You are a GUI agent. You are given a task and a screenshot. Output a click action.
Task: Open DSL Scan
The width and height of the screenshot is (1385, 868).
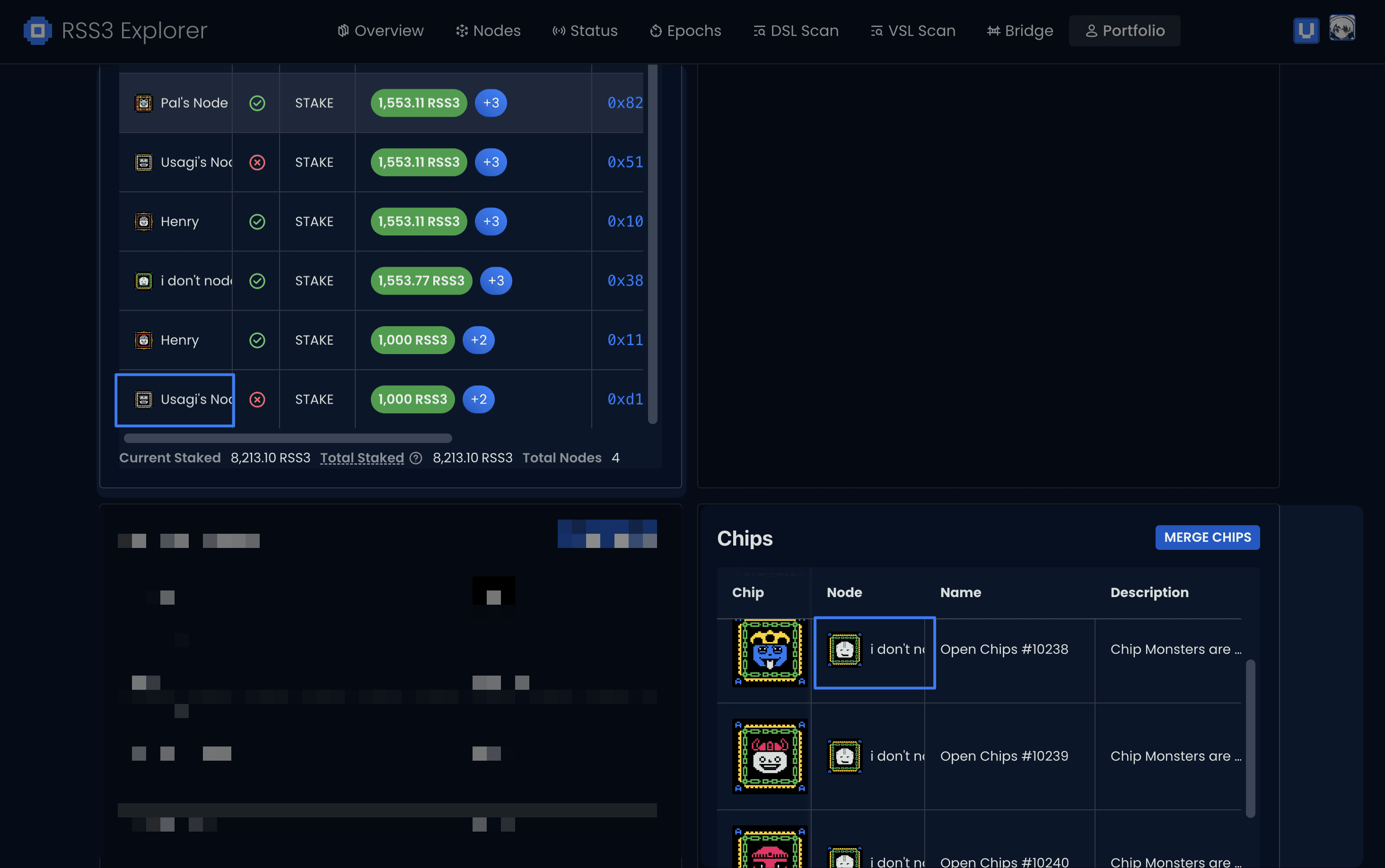(x=796, y=30)
